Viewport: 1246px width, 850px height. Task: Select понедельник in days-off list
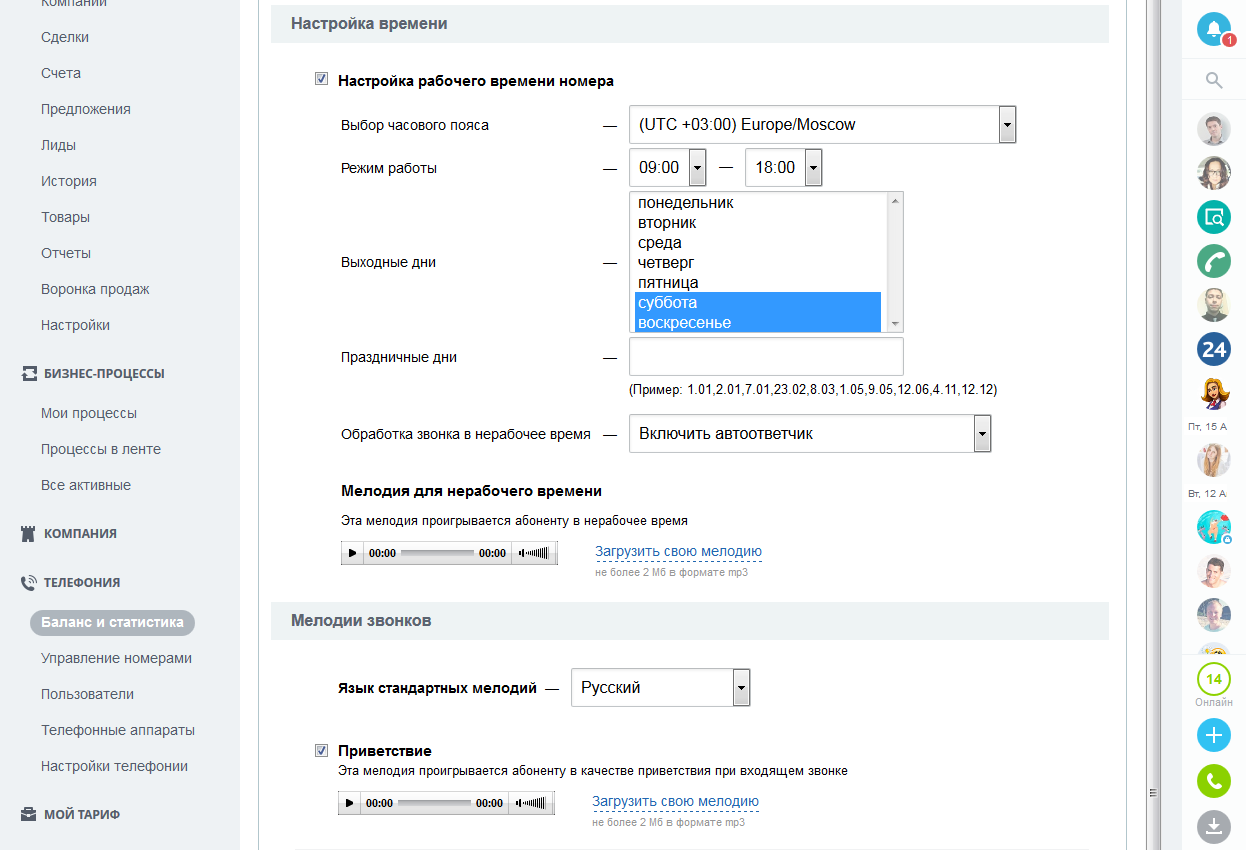coord(758,202)
